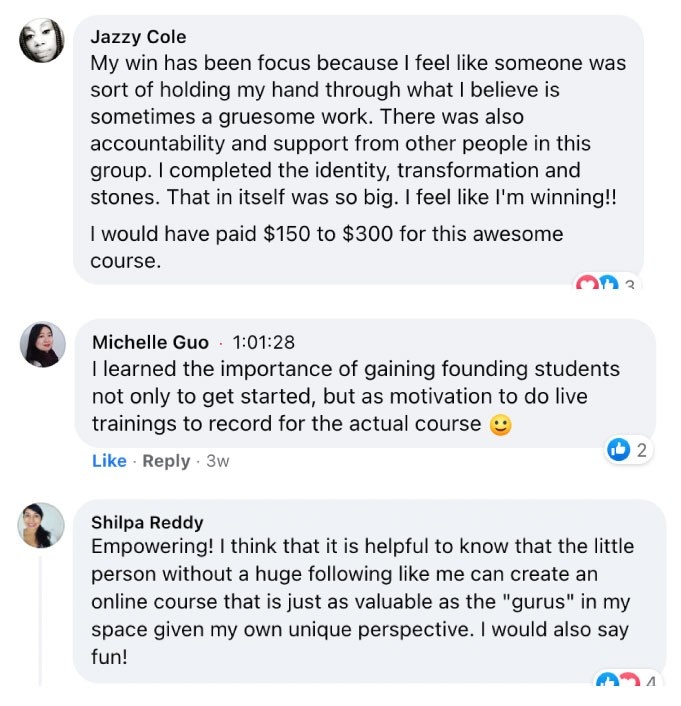
Task: Open reaction count 3 on Jazzy's comment
Action: click(629, 287)
